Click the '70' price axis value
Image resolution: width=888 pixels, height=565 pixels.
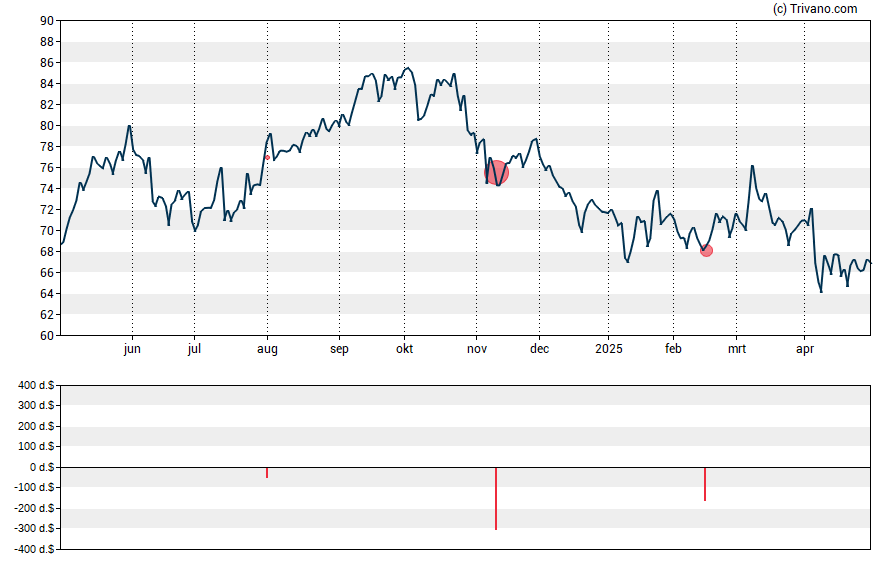[47, 230]
